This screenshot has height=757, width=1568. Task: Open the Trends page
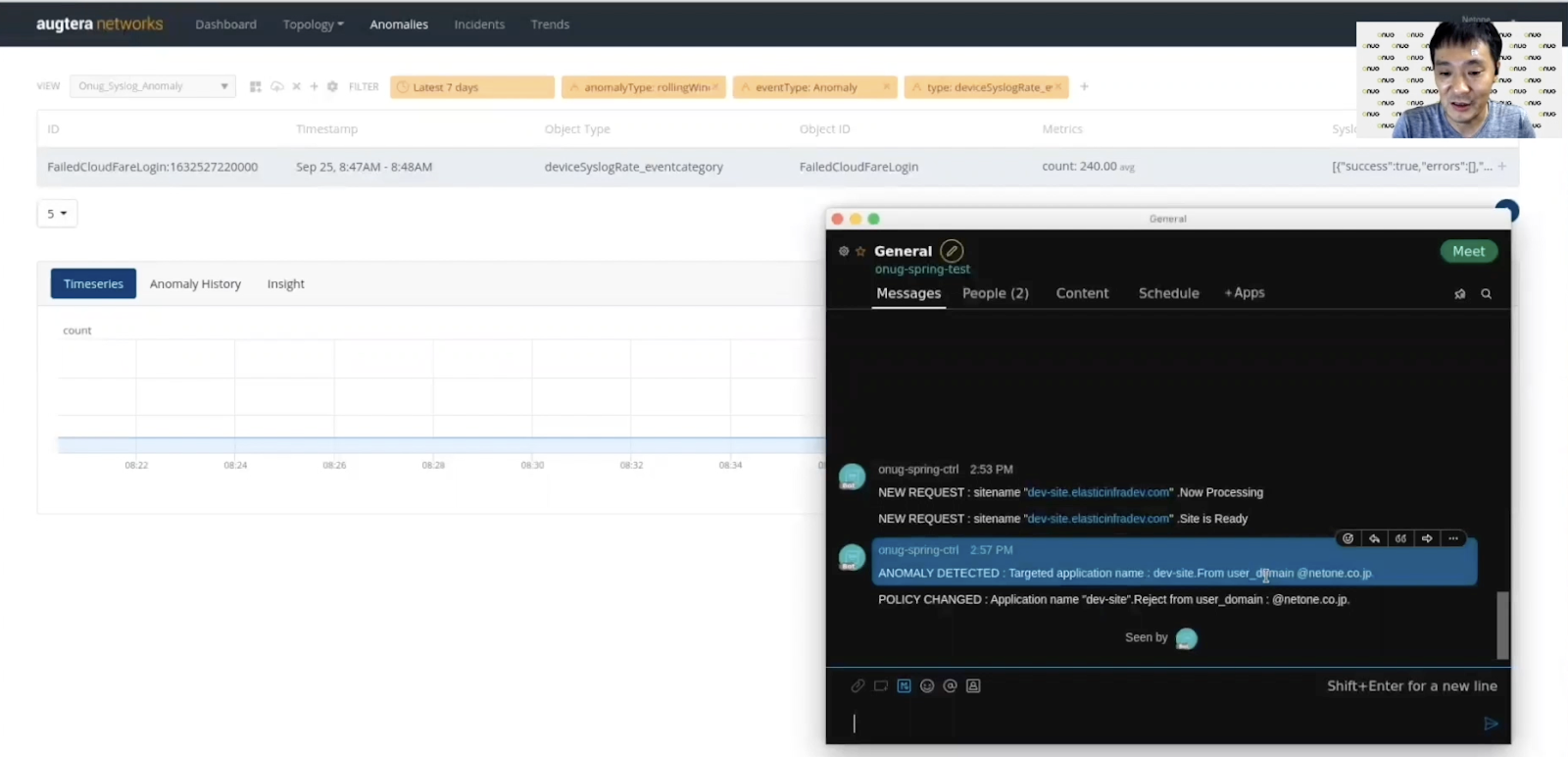(550, 25)
